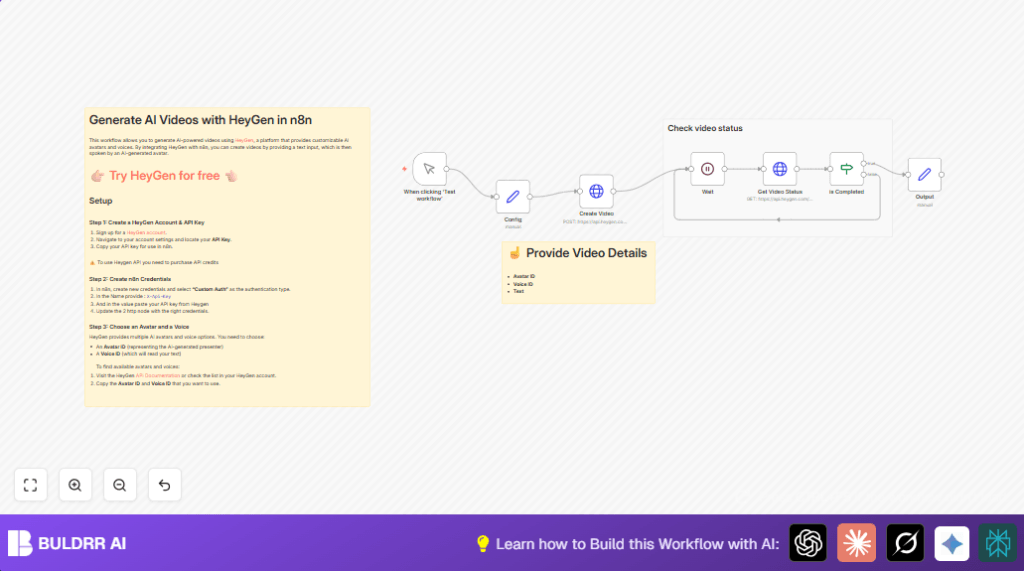
Task: Zoom out of the workflow canvas
Action: [x=120, y=485]
